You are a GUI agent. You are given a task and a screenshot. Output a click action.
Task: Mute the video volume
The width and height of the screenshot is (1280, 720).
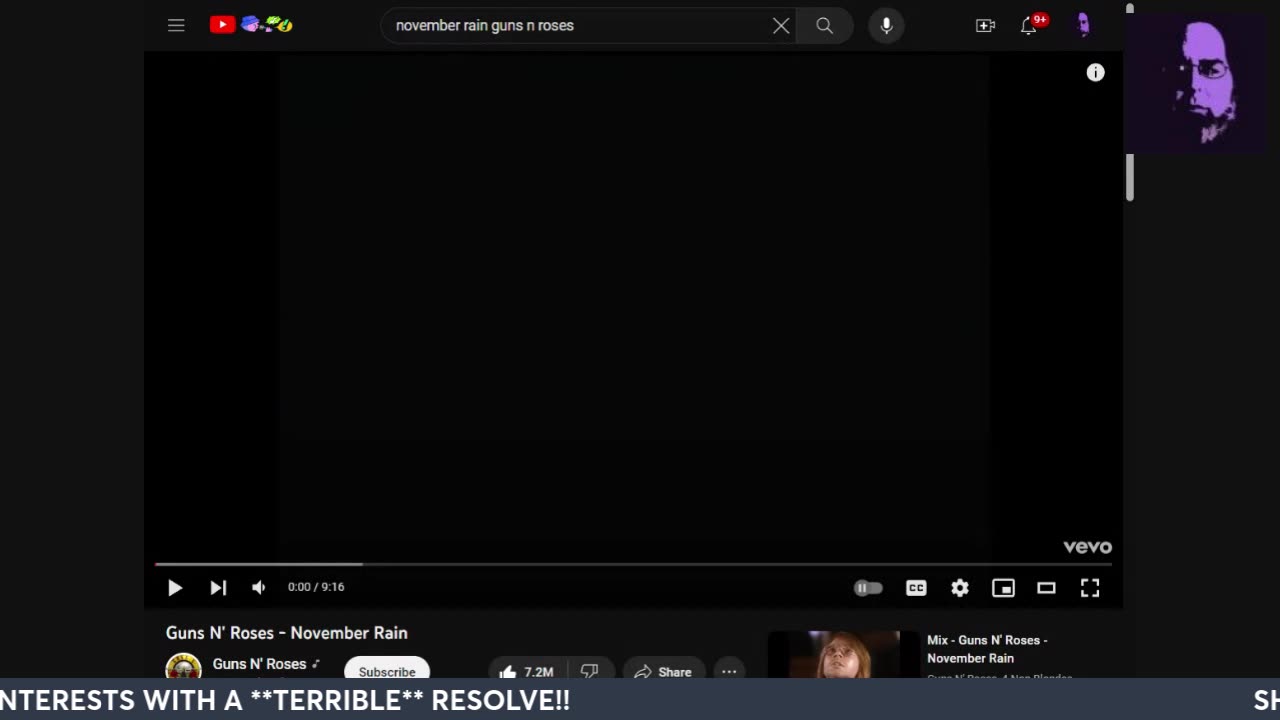[259, 588]
